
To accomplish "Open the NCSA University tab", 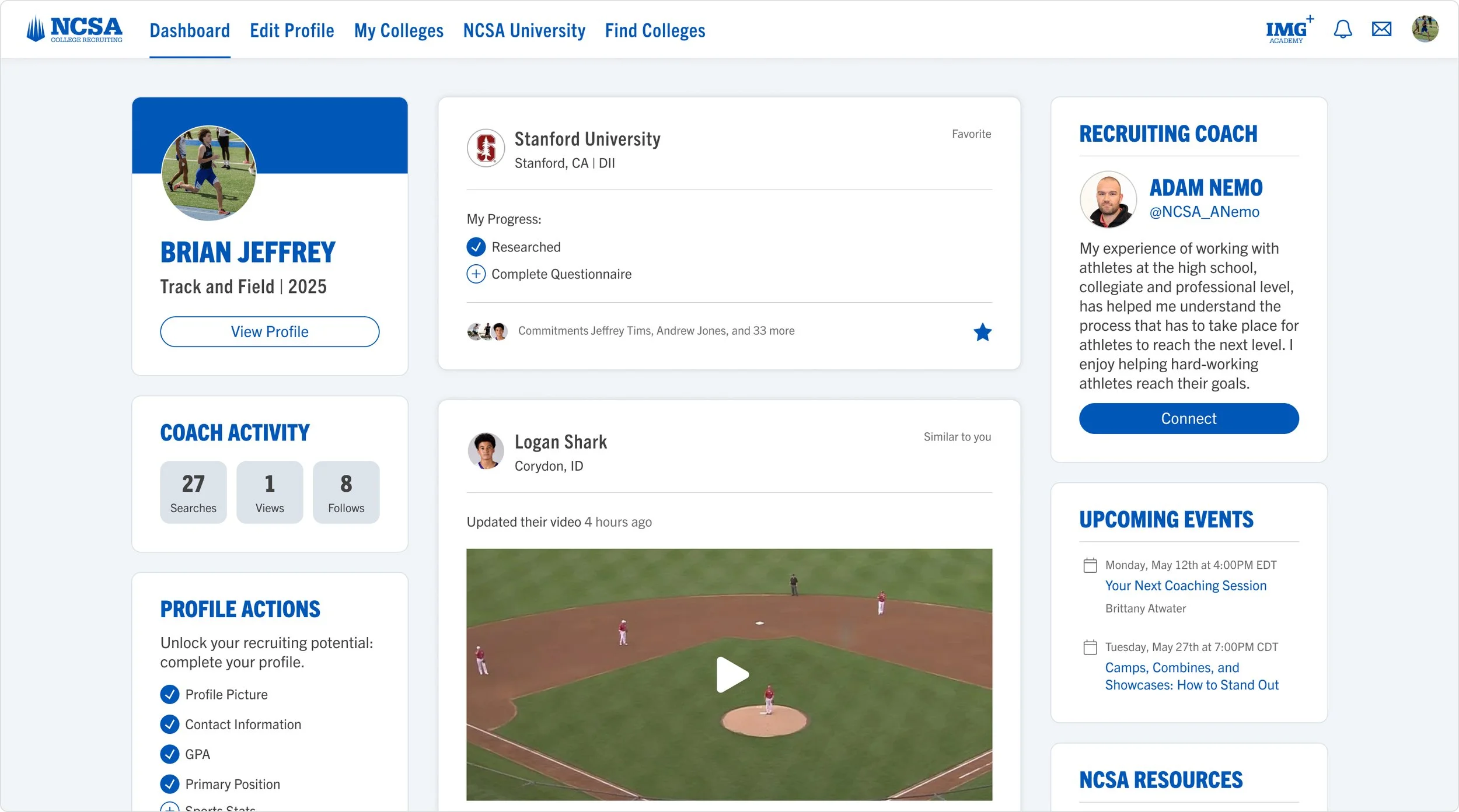I will point(524,30).
